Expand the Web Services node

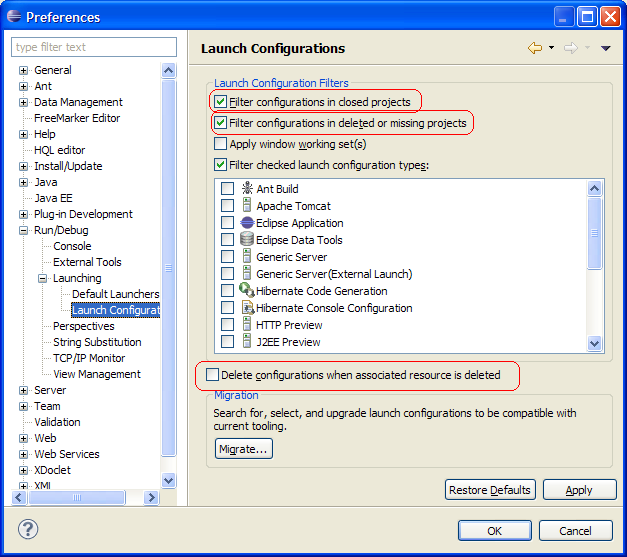23,454
